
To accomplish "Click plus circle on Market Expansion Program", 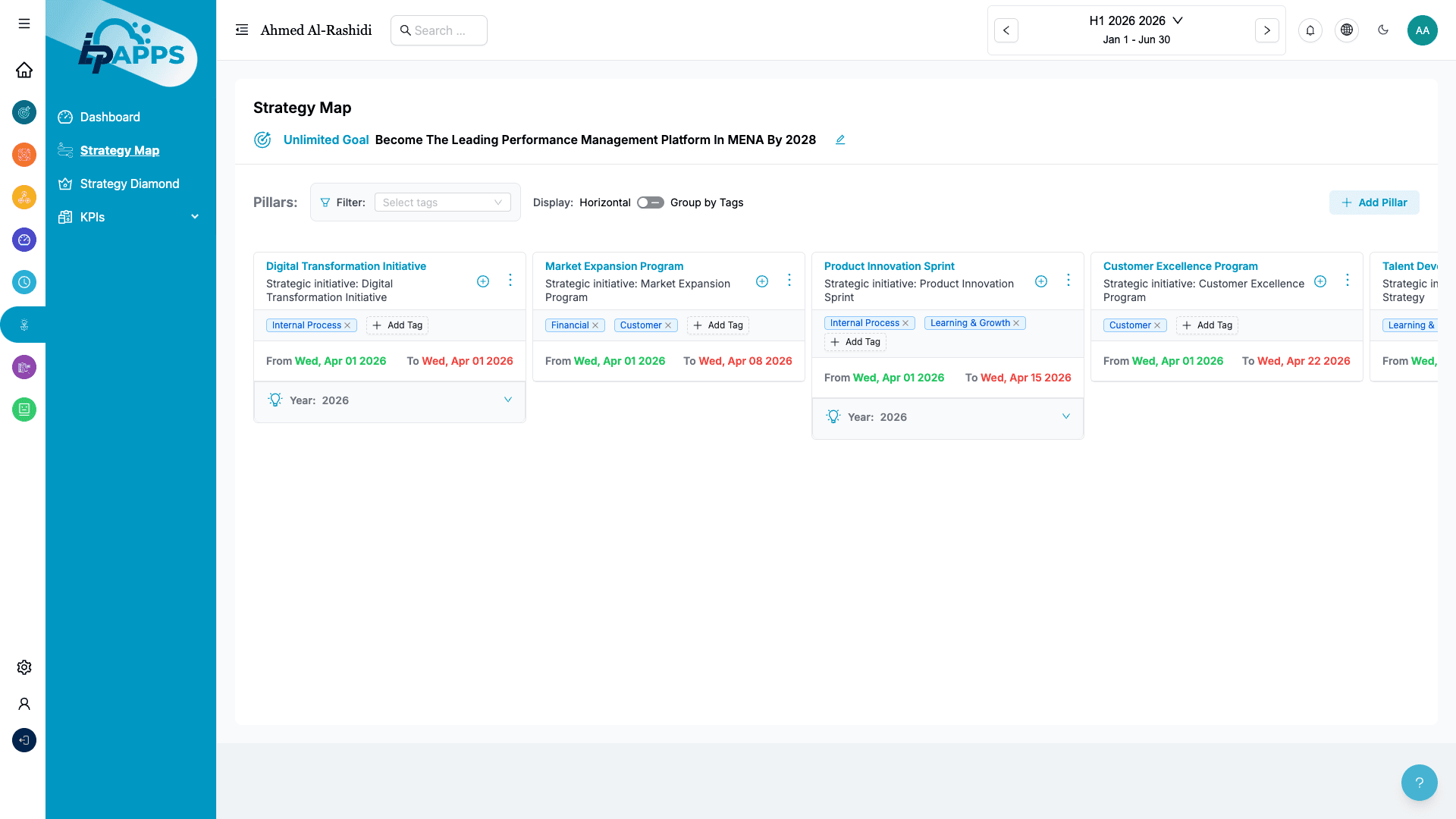I will (762, 281).
